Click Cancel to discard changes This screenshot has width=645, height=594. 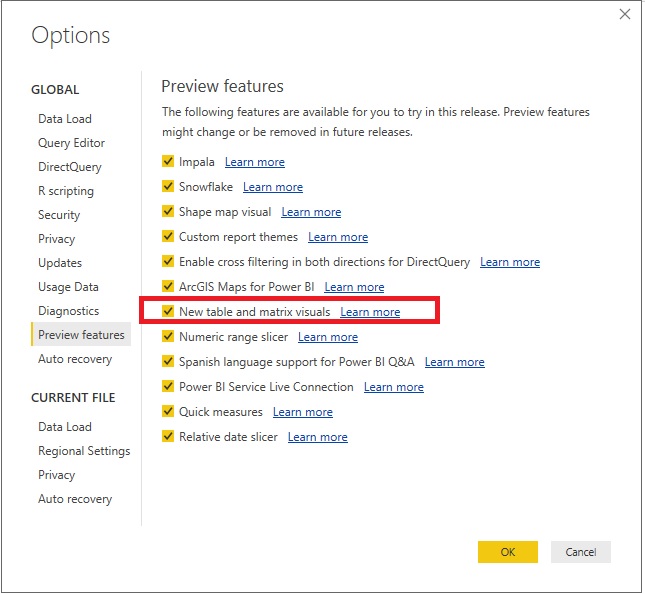point(580,552)
